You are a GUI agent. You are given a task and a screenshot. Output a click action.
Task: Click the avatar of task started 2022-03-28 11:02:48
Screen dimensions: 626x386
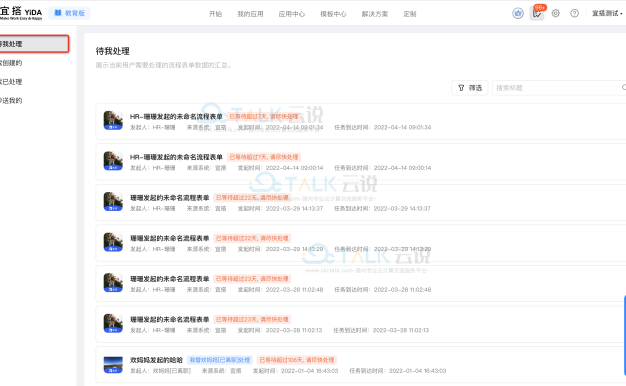tap(113, 283)
